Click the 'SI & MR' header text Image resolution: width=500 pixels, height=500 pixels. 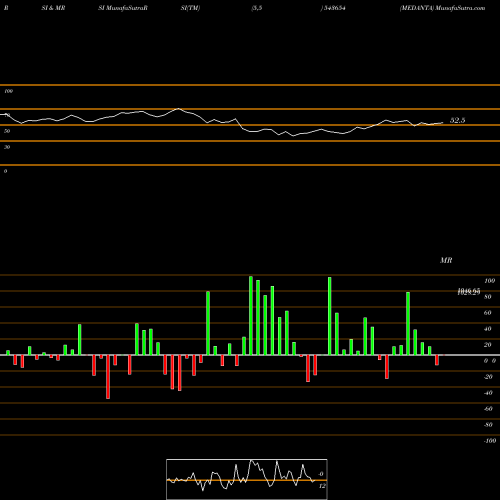pos(53,8)
